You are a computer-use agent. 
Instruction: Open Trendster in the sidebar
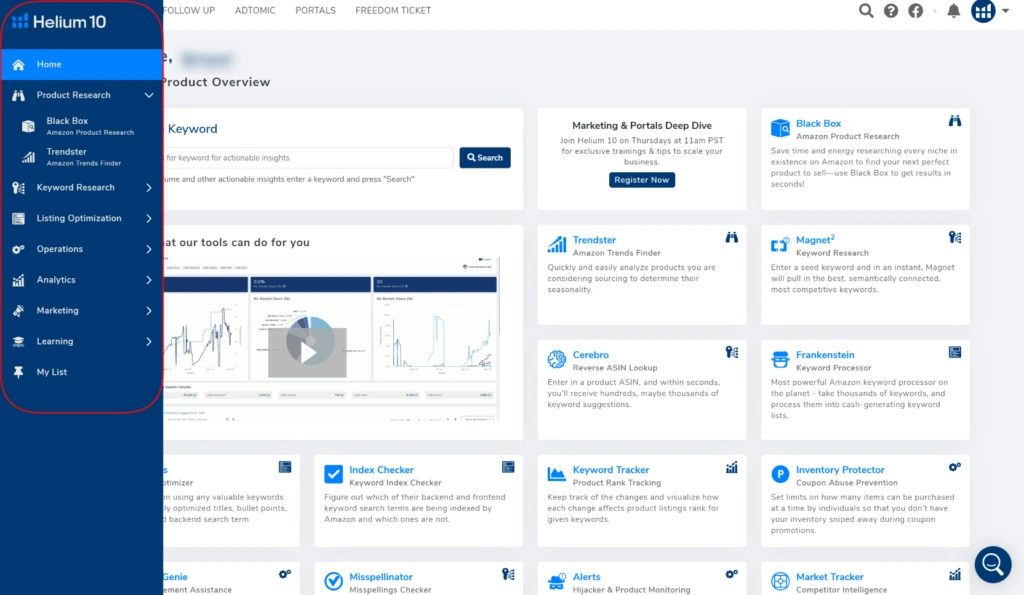coord(81,157)
